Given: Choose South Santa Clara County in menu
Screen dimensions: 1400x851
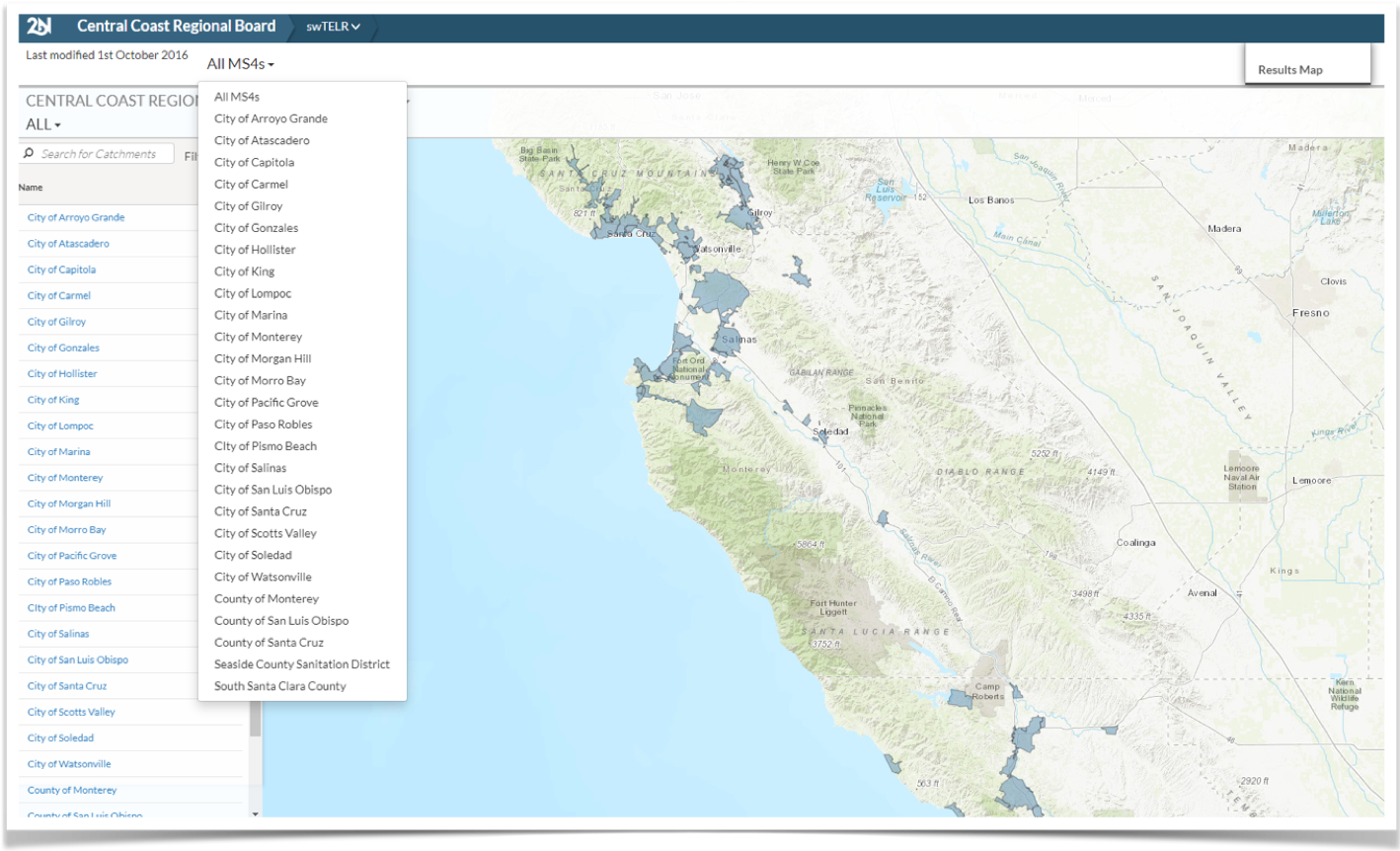Looking at the screenshot, I should click(x=280, y=686).
